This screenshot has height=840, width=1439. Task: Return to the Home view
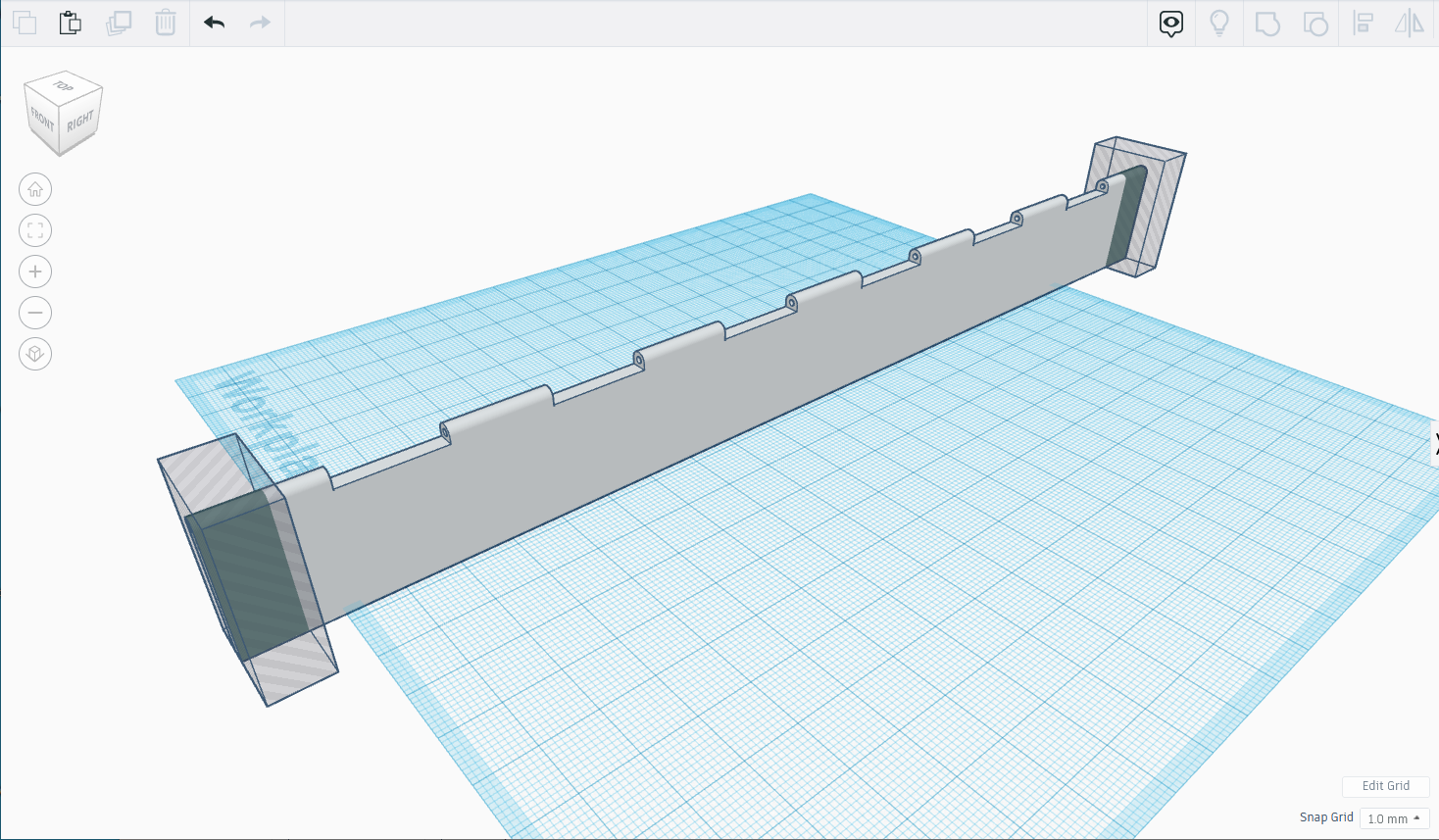[35, 189]
